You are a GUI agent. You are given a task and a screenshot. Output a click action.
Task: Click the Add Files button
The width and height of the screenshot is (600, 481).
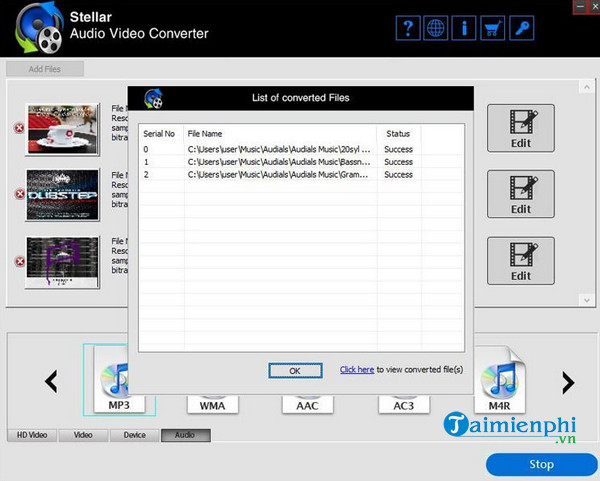[x=45, y=69]
